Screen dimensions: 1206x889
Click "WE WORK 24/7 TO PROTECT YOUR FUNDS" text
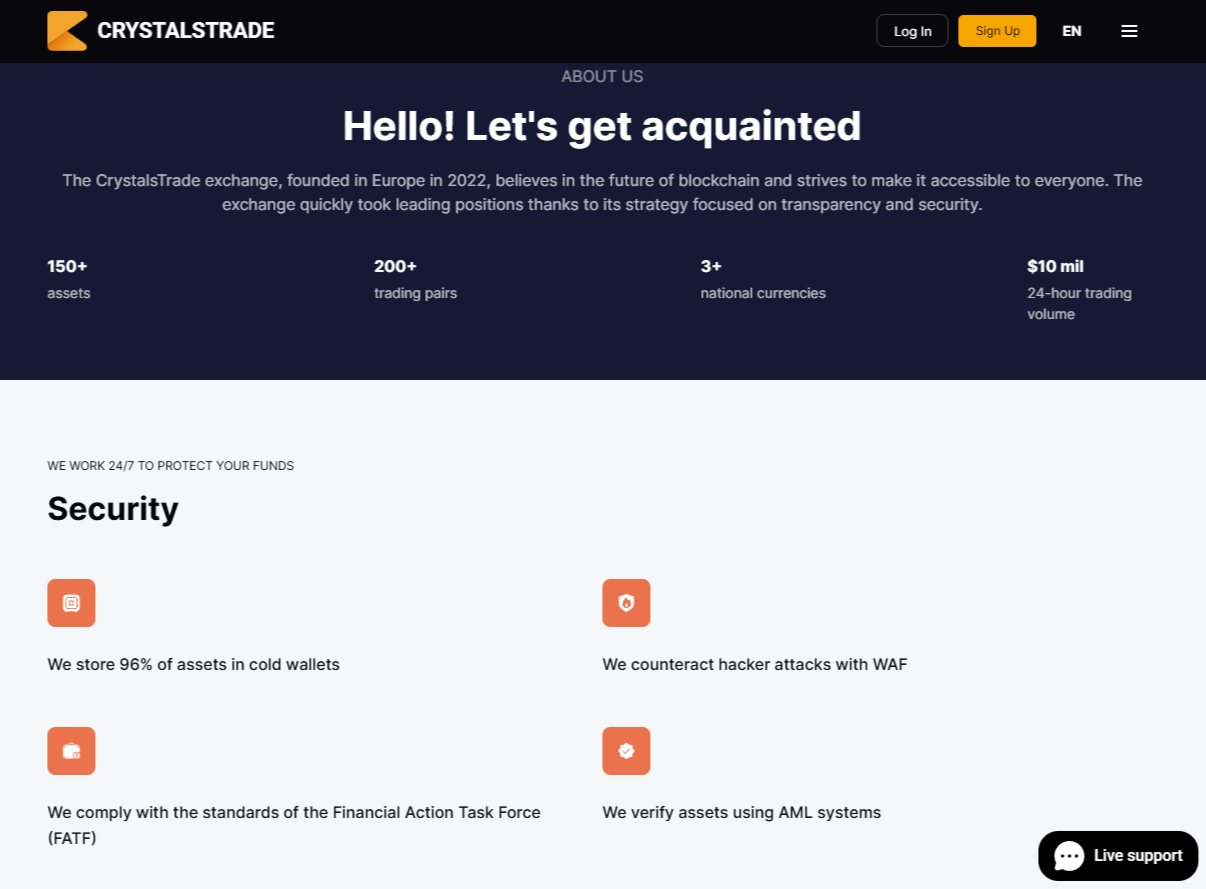click(x=170, y=466)
